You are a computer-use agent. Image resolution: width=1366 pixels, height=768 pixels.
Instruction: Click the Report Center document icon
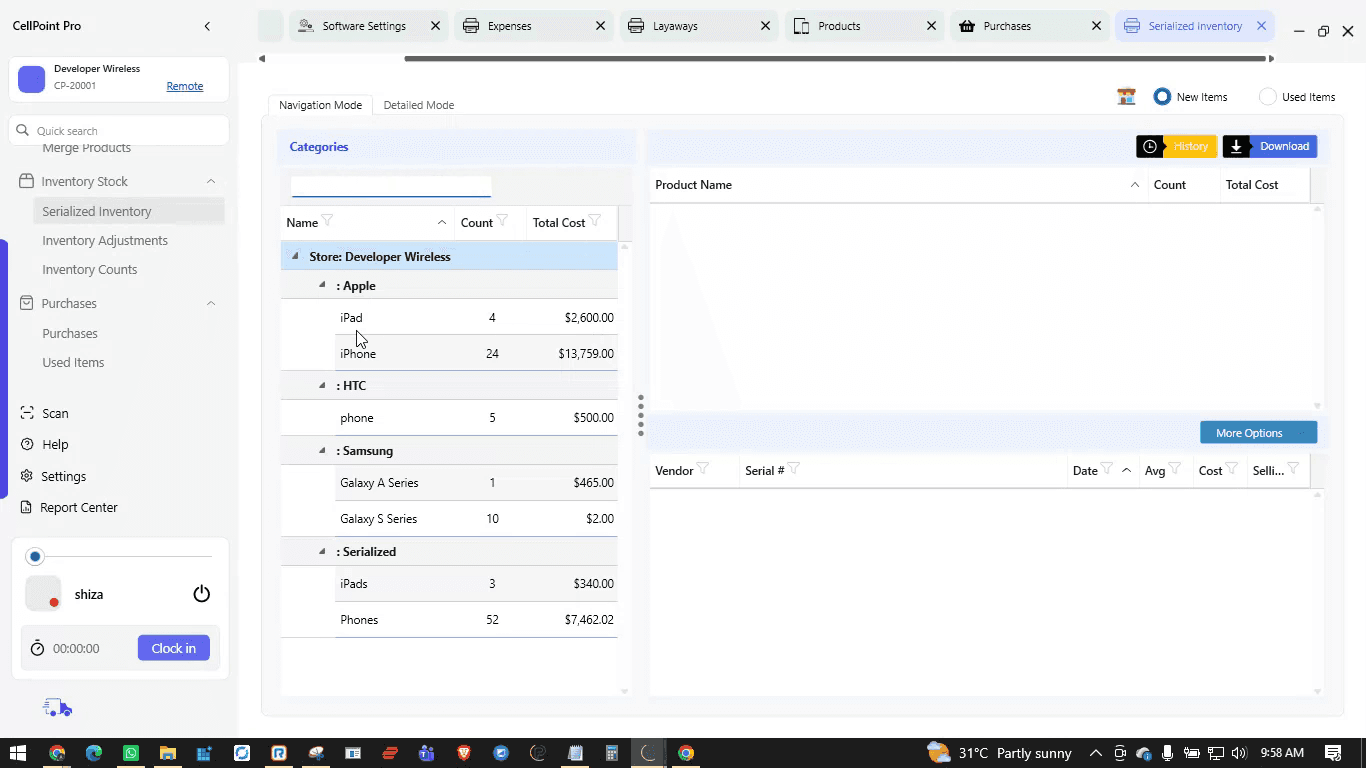tap(27, 507)
